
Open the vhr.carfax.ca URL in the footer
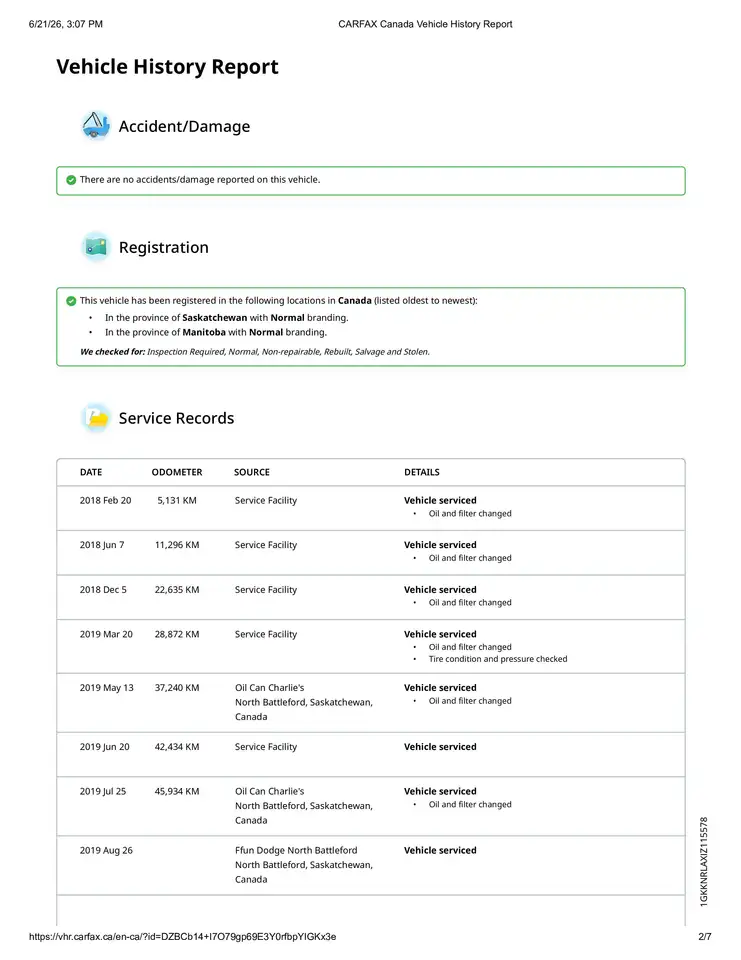pos(182,936)
